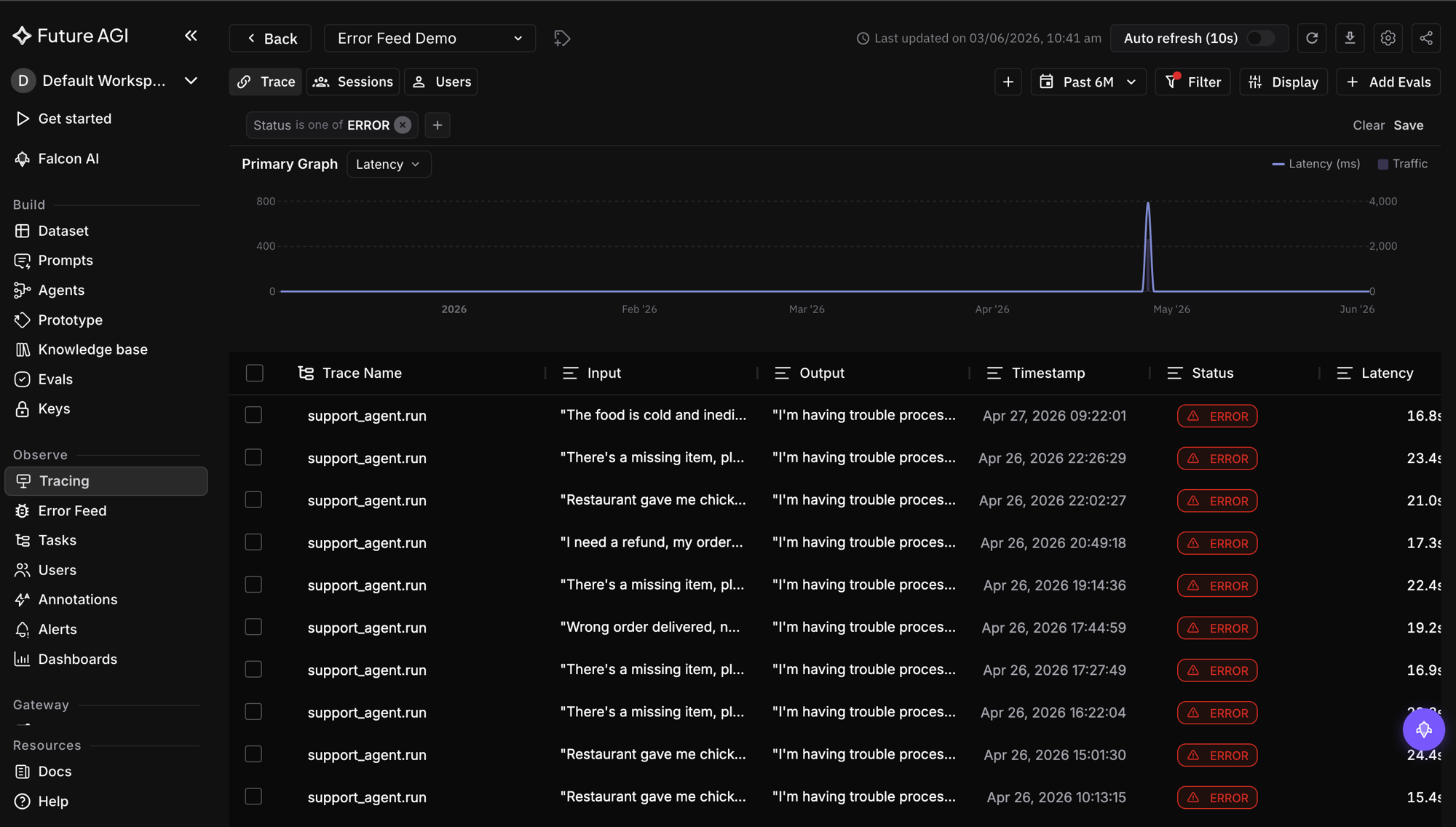Screen dimensions: 1456x827
Task: Go Back to previous page
Action: coord(270,38)
